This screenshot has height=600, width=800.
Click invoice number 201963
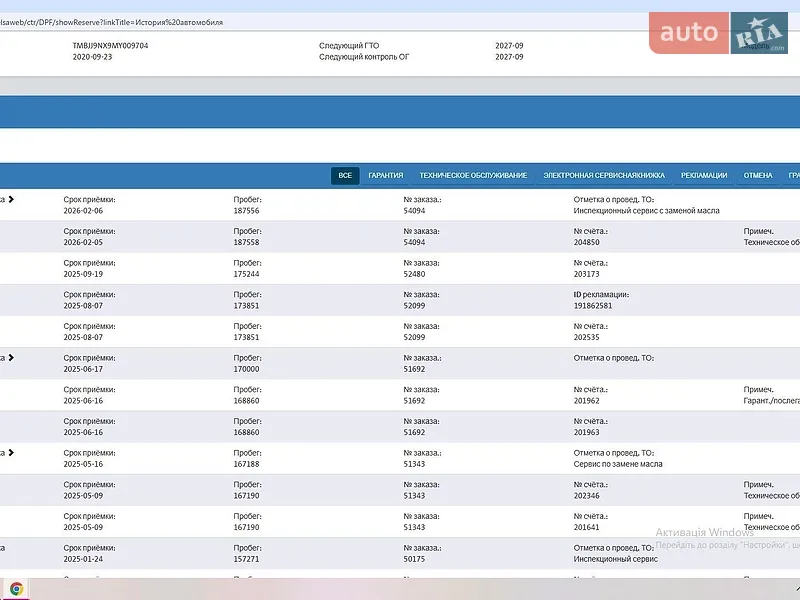click(x=586, y=432)
